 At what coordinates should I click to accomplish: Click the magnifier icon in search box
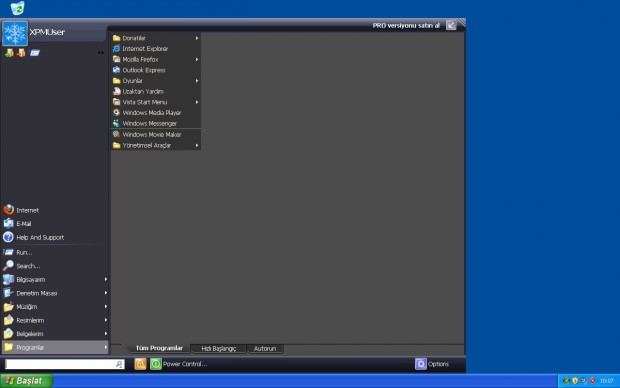pos(119,364)
